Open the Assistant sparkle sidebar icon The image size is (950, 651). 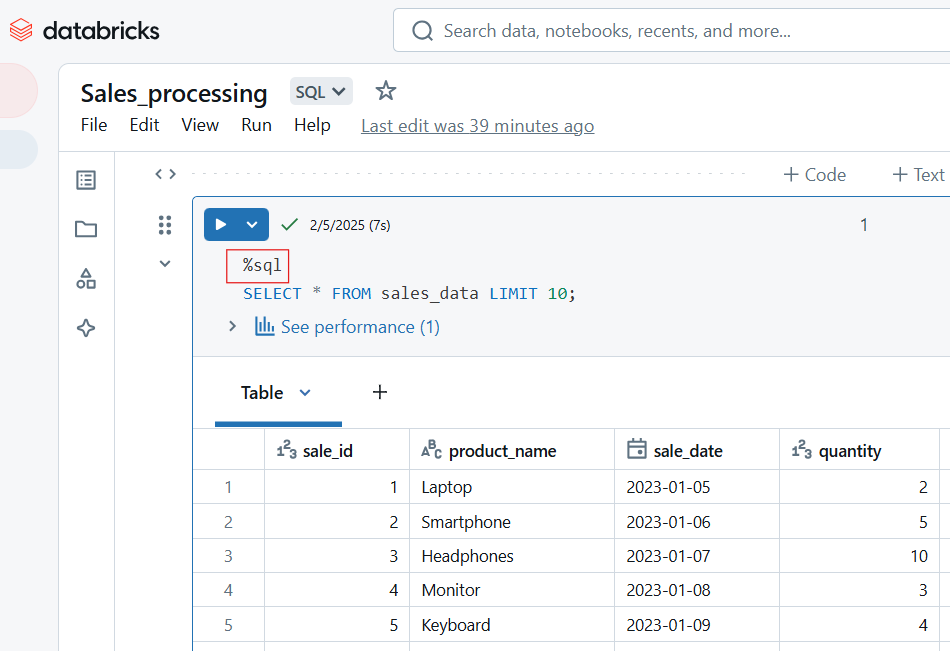[x=86, y=328]
